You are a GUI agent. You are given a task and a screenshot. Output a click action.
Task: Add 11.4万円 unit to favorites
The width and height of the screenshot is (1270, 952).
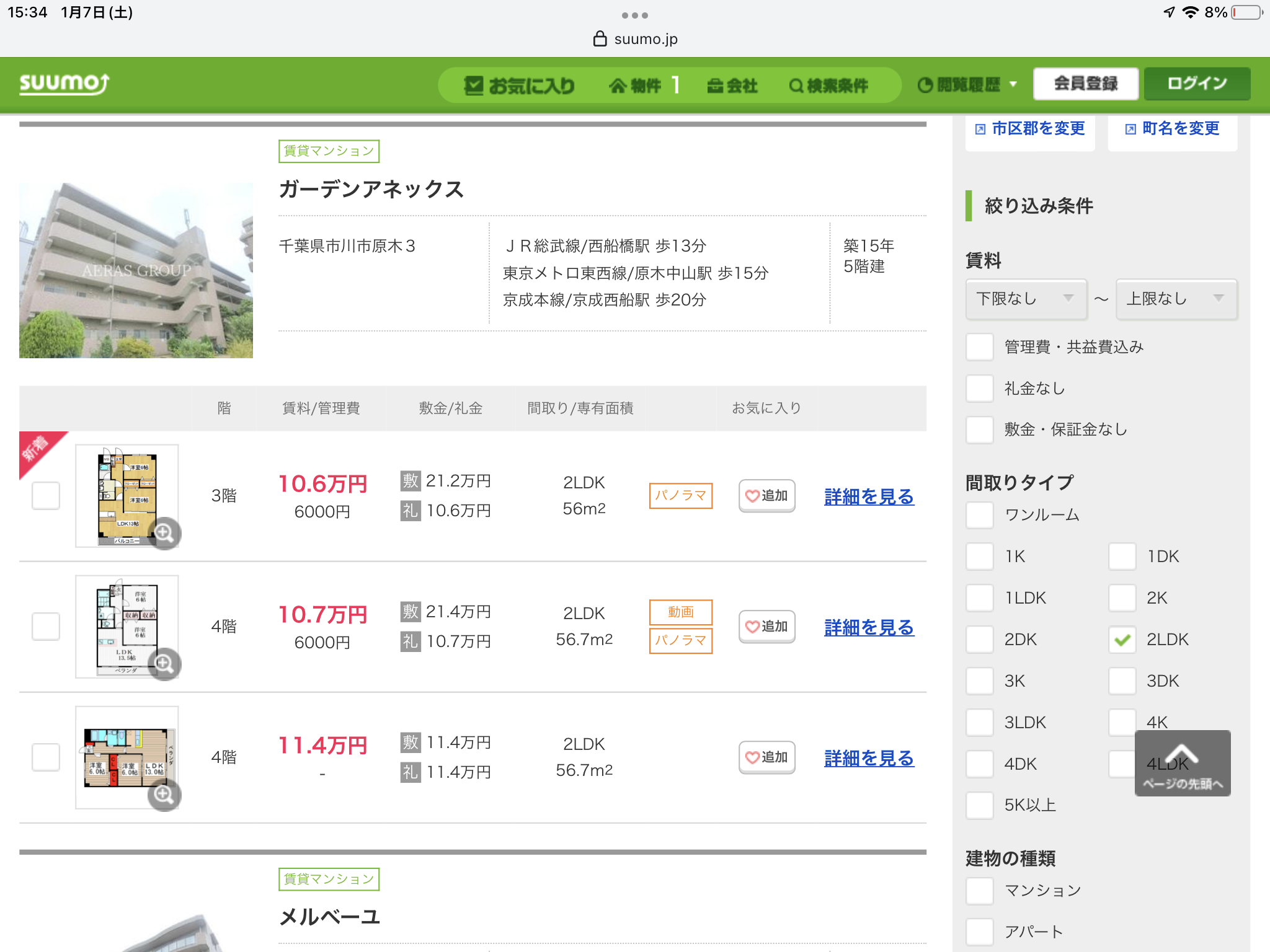tap(767, 757)
